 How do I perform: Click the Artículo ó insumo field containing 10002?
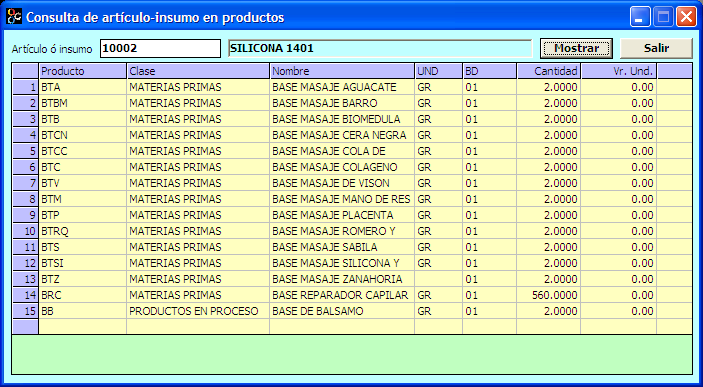[x=161, y=48]
